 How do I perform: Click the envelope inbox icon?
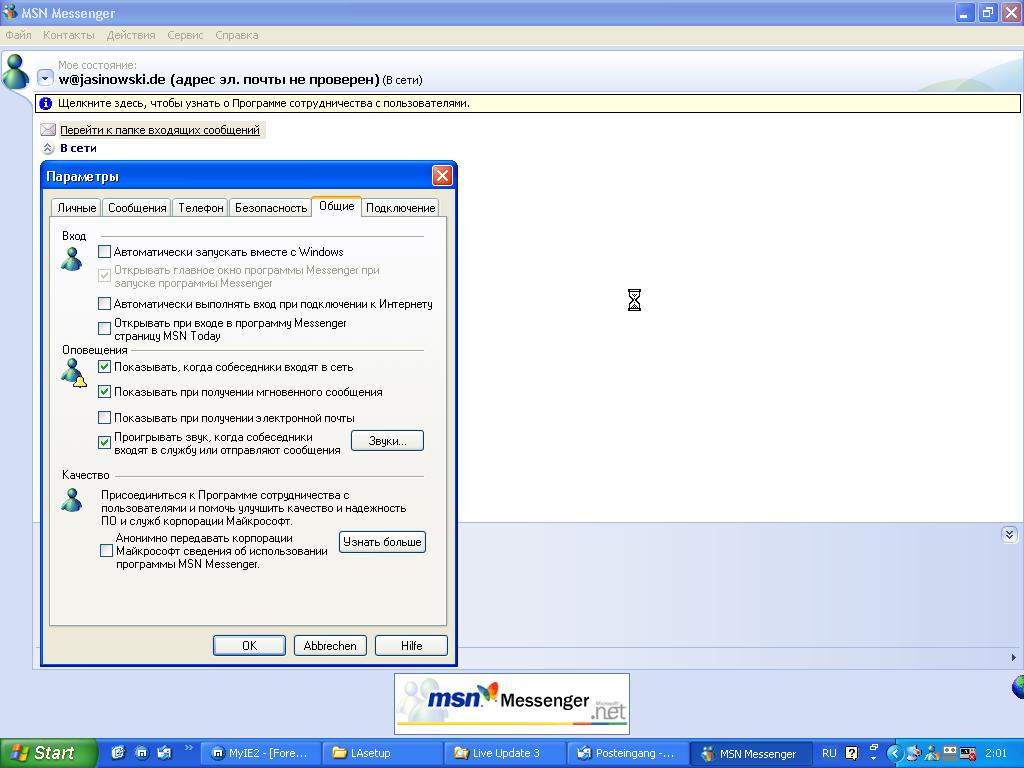[48, 129]
